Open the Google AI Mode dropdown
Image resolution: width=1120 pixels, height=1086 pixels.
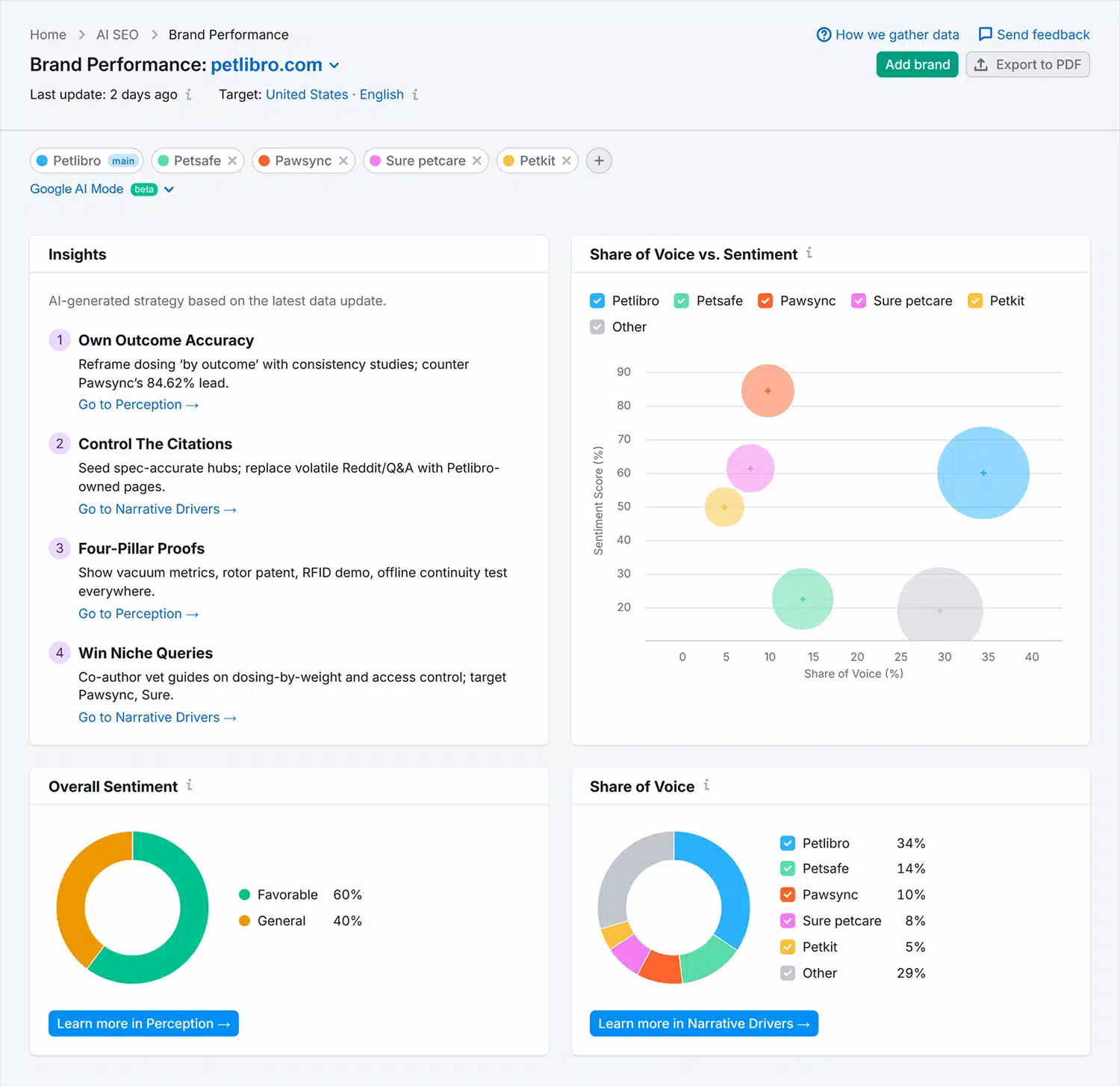(x=102, y=189)
